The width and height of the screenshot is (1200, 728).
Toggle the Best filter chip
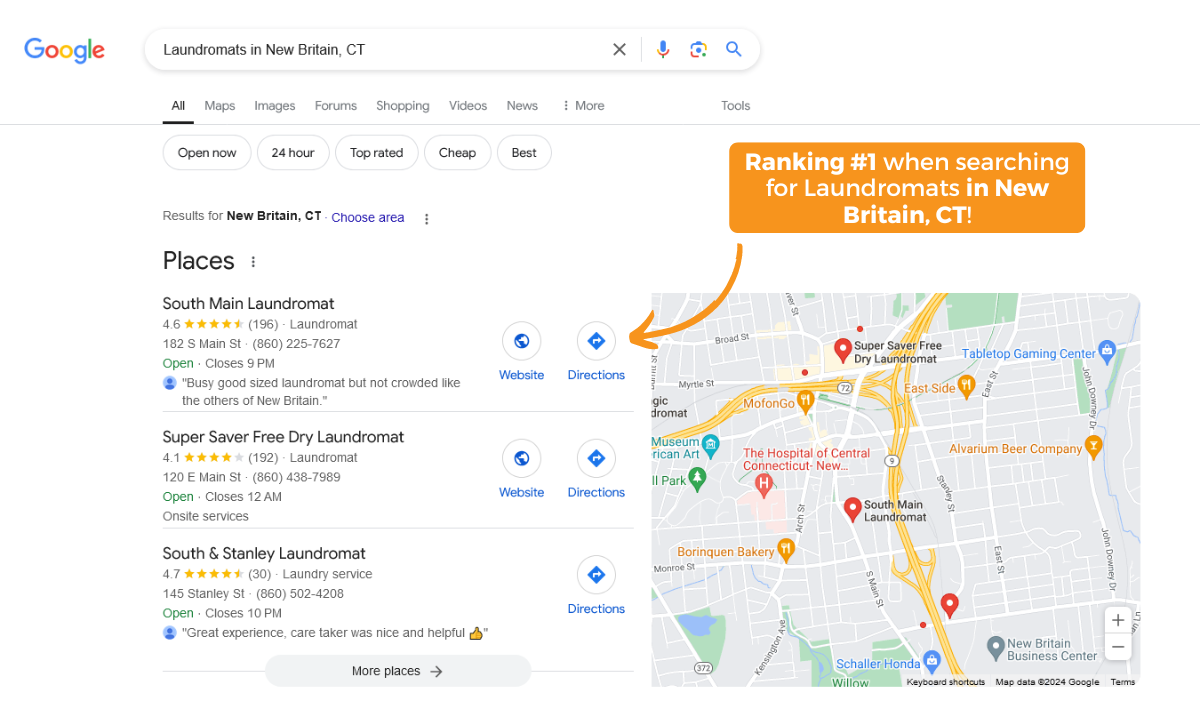(x=524, y=153)
